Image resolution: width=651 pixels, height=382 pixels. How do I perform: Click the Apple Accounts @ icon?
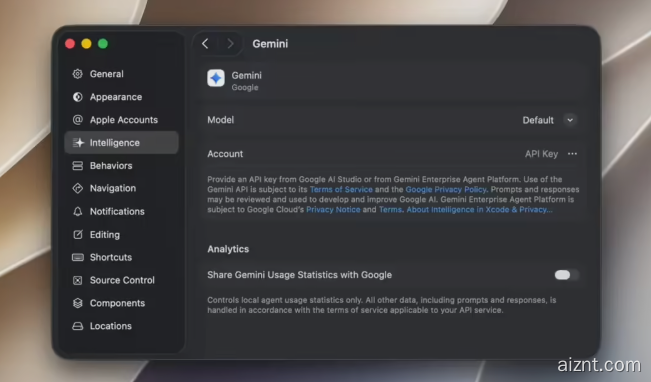pyautogui.click(x=78, y=120)
